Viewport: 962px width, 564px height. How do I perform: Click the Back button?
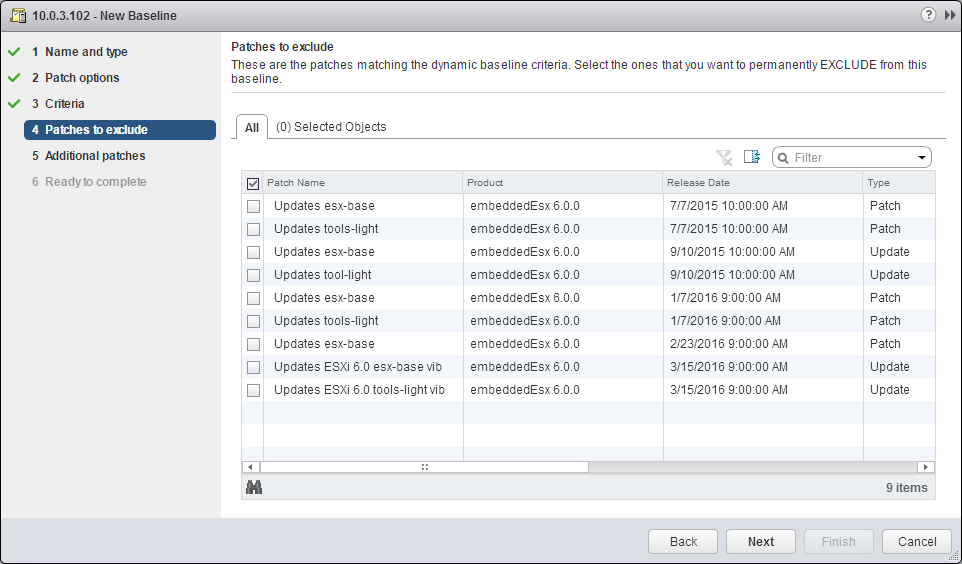(x=683, y=541)
